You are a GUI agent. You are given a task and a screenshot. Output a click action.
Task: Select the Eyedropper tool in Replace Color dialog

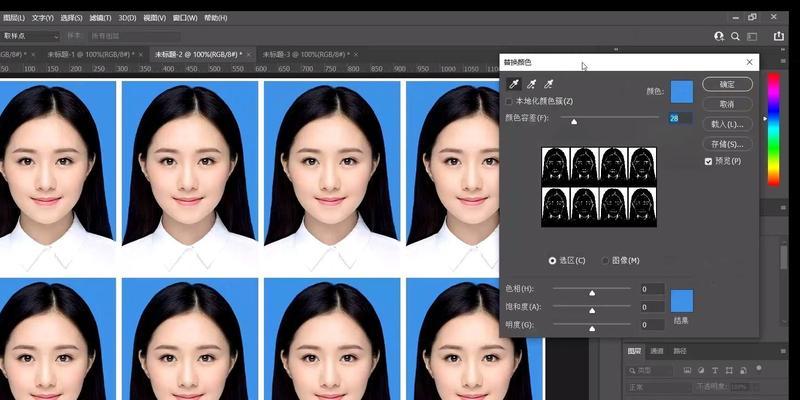click(x=514, y=84)
